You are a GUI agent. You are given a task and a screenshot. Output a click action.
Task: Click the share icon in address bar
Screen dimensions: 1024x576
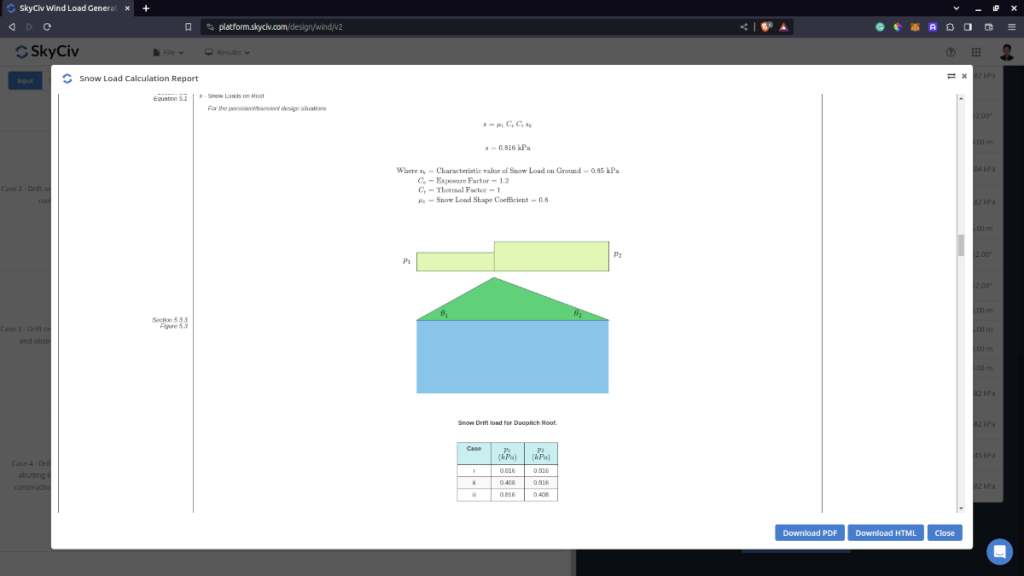pos(743,26)
